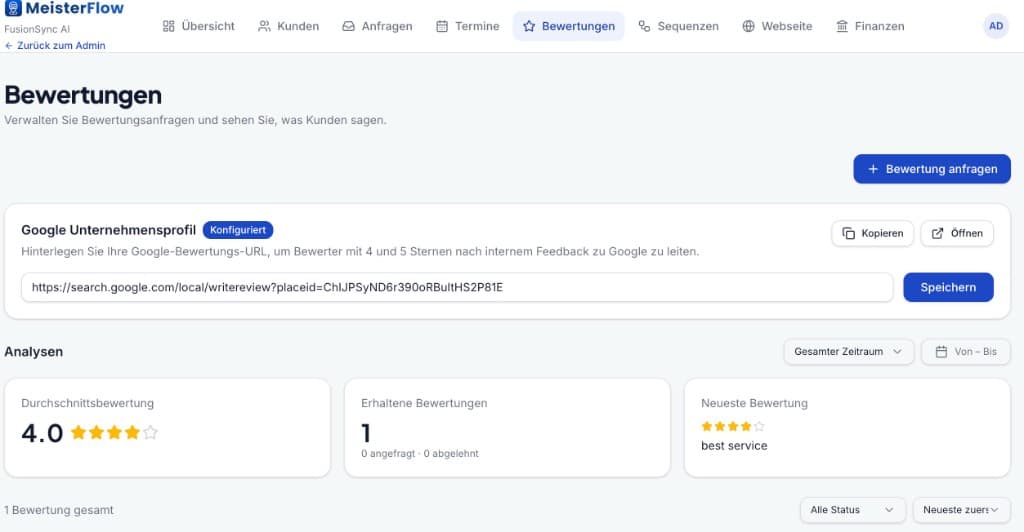
Task: Click the MeisterFlow logo icon
Action: click(13, 8)
